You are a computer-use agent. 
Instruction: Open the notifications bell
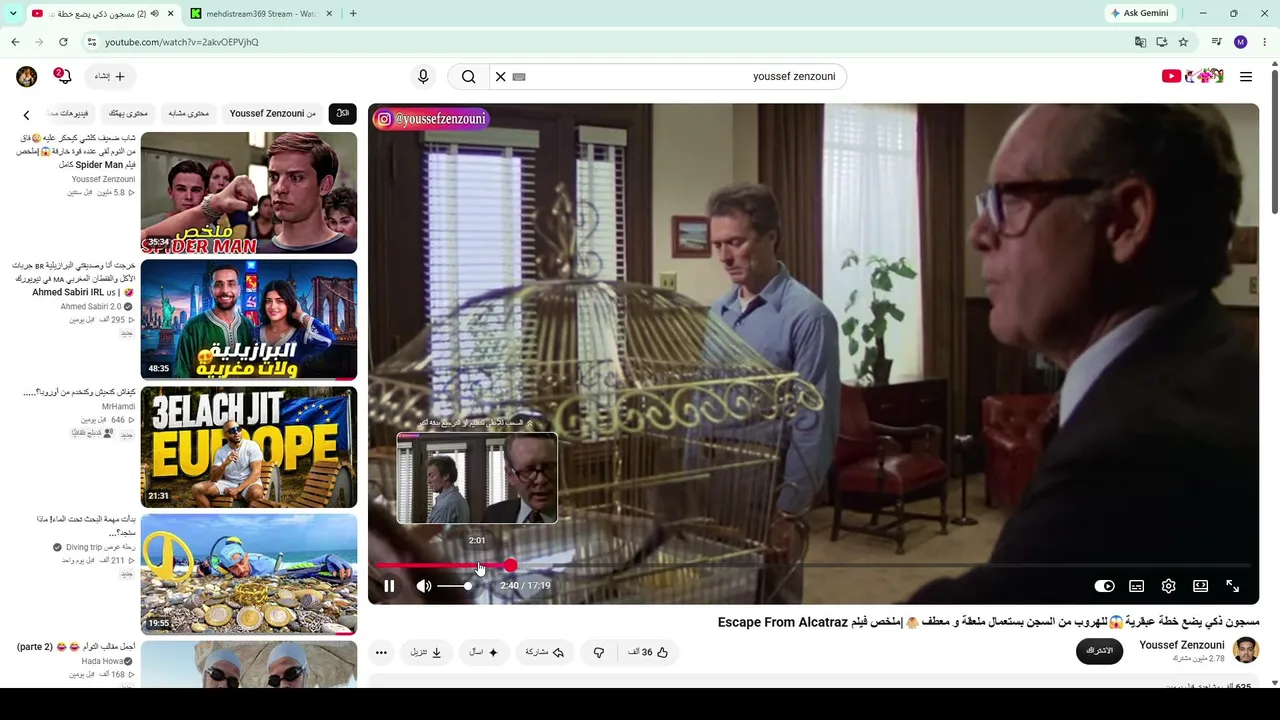click(64, 76)
